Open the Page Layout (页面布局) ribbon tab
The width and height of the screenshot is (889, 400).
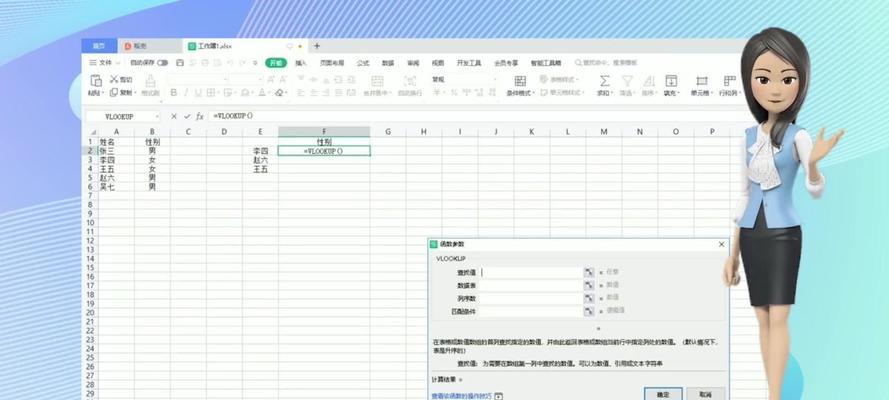332,63
